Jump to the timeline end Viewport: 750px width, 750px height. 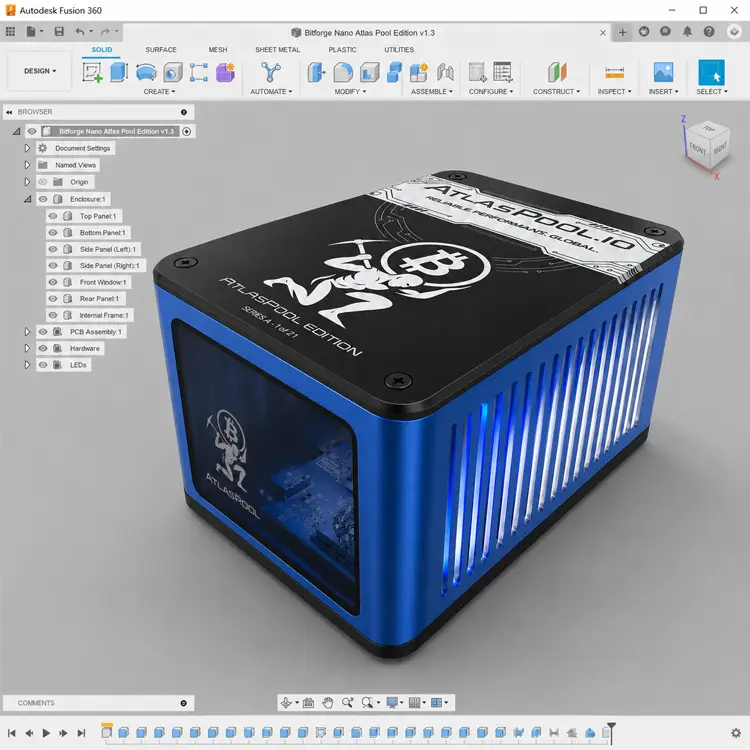coord(81,733)
